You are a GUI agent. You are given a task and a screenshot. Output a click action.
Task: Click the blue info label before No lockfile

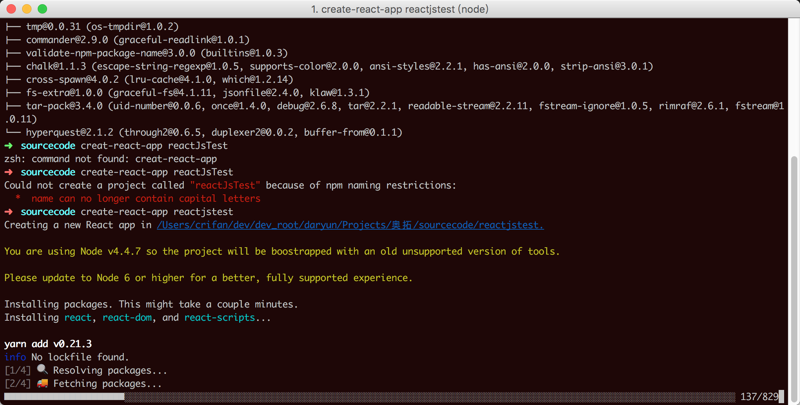pyautogui.click(x=15, y=357)
